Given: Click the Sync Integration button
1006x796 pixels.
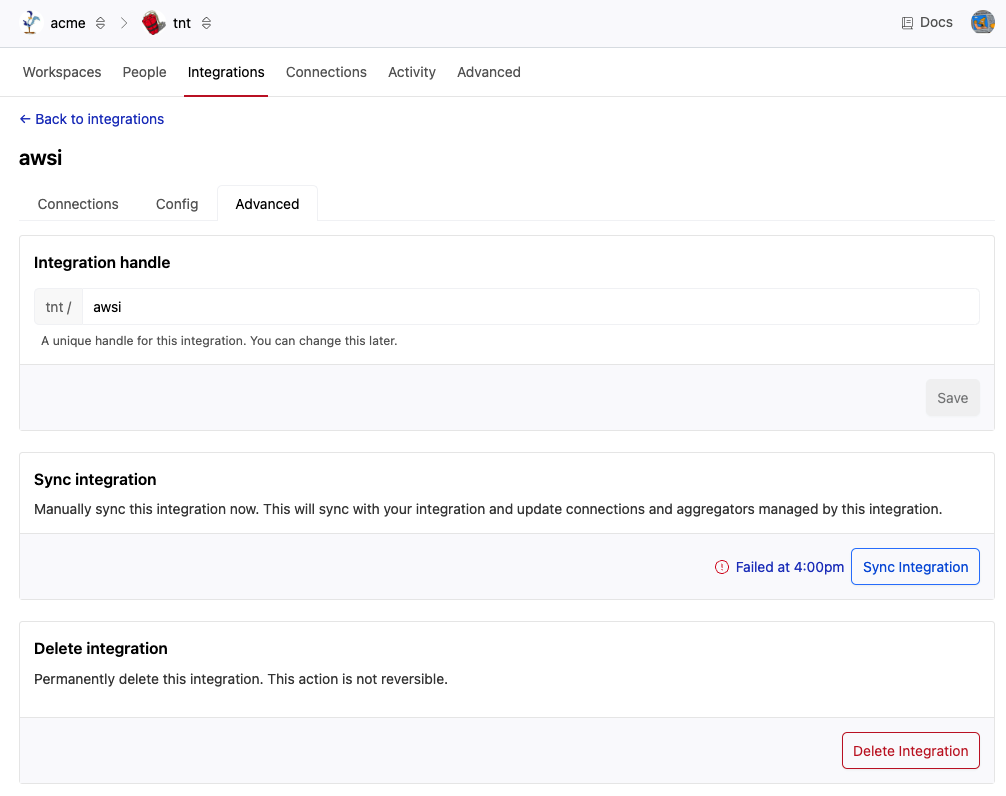Looking at the screenshot, I should click(x=915, y=567).
